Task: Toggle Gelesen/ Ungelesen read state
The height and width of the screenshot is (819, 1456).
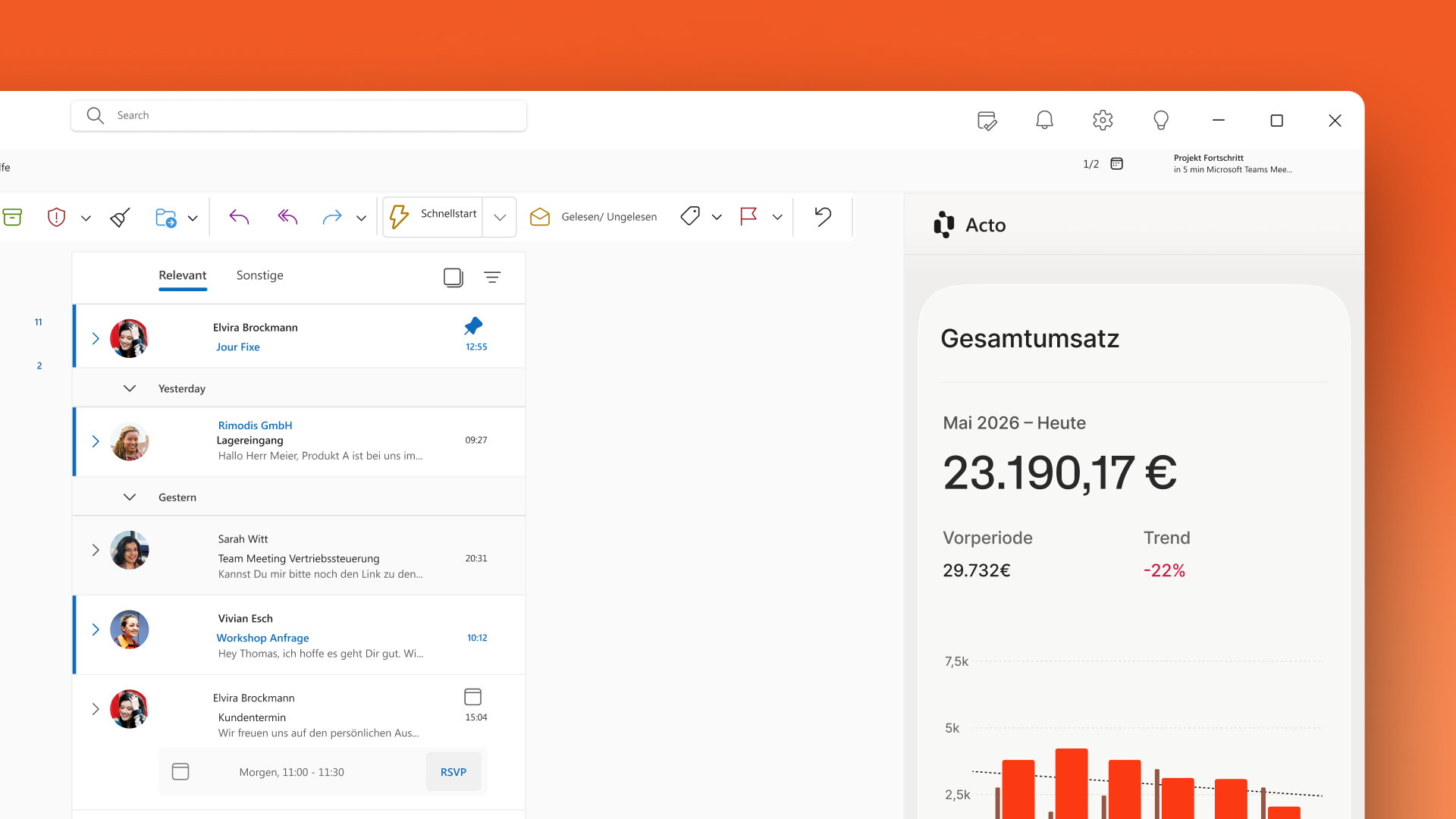Action: (x=594, y=217)
